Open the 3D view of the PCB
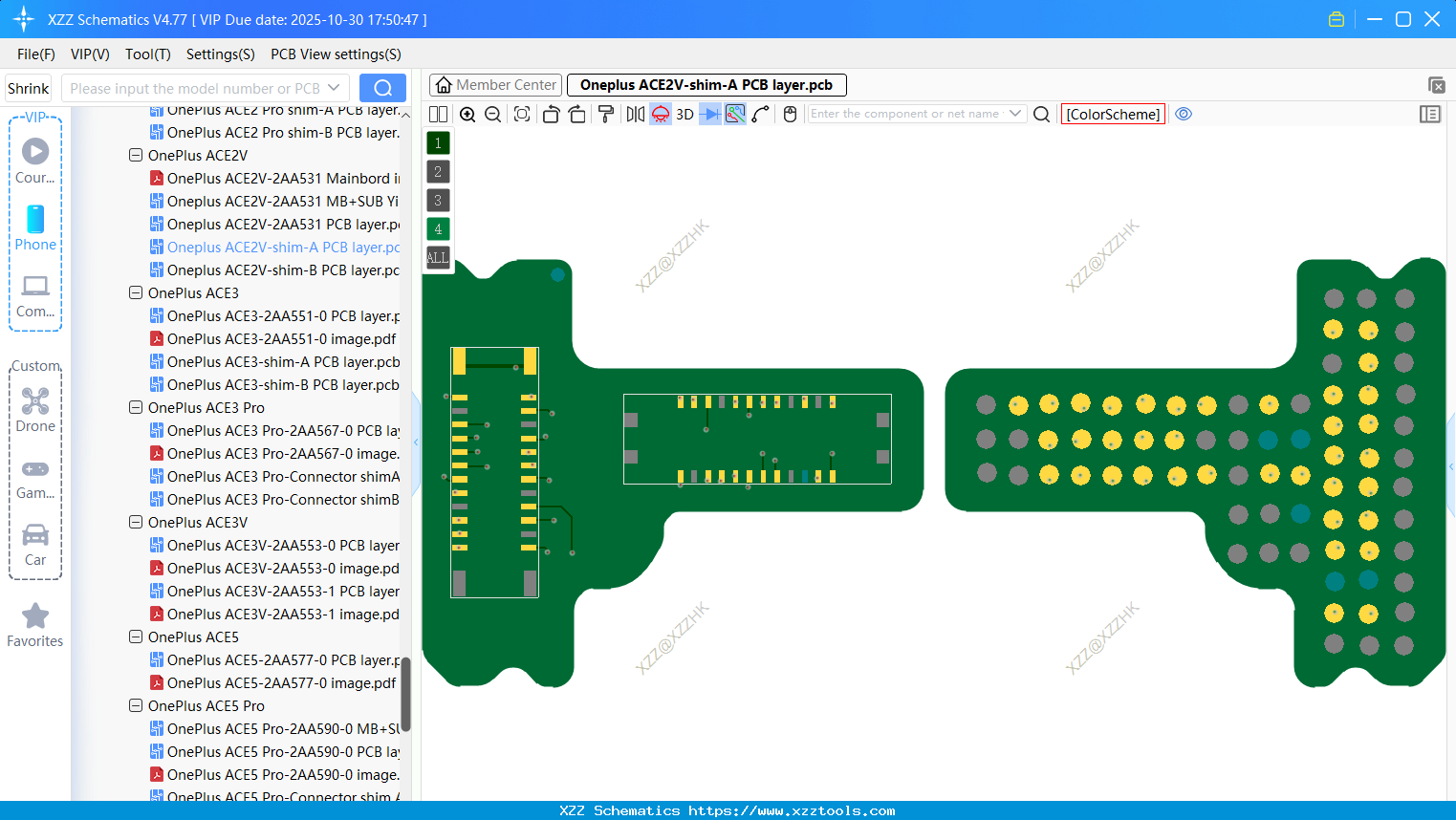The width and height of the screenshot is (1456, 820). [x=685, y=114]
